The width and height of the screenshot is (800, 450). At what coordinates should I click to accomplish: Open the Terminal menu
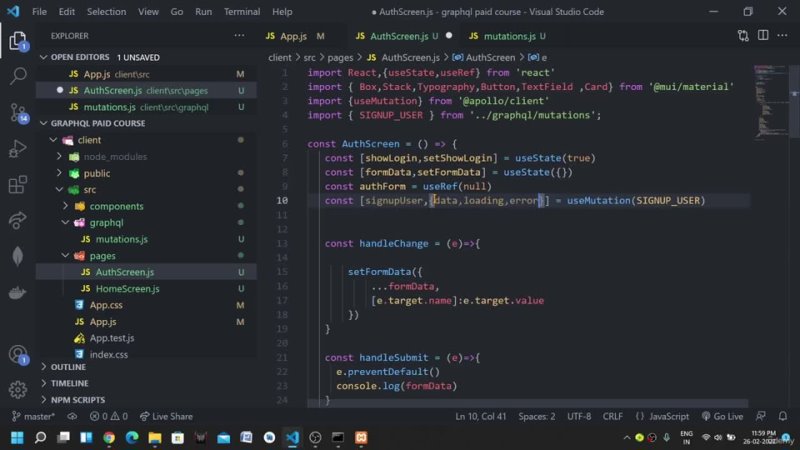[242, 11]
